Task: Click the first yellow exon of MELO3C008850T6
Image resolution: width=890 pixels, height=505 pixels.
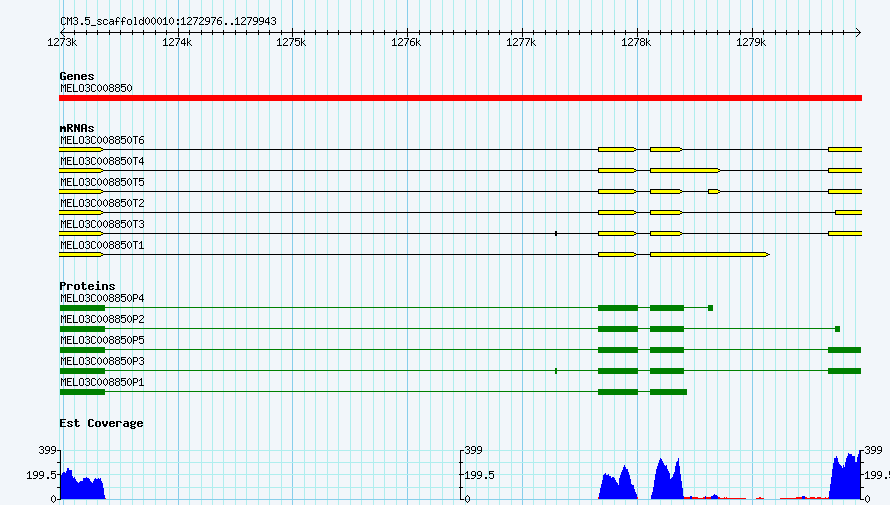Action: [81, 150]
